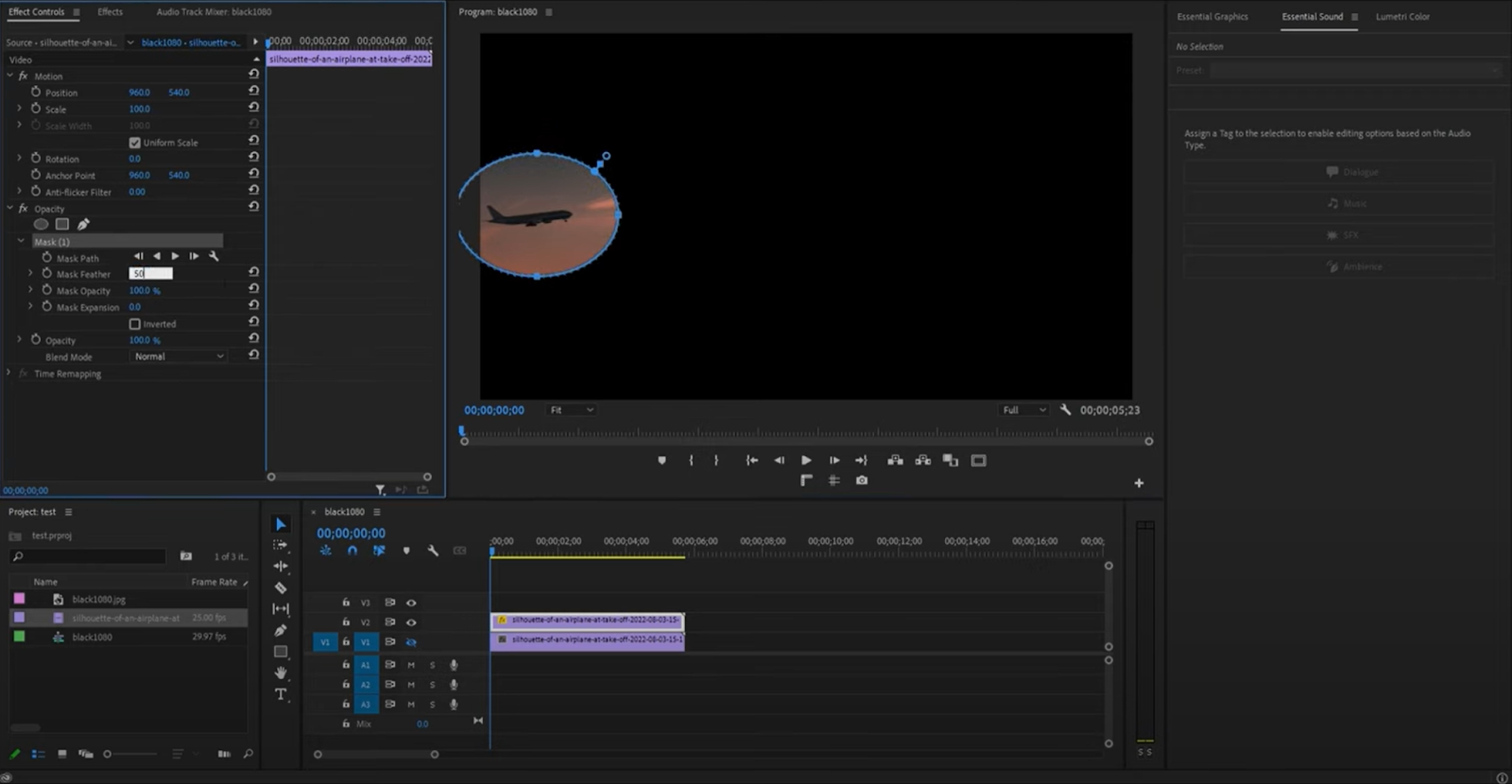The width and height of the screenshot is (1512, 784).
Task: Open the button editor plus icon
Action: click(1139, 483)
